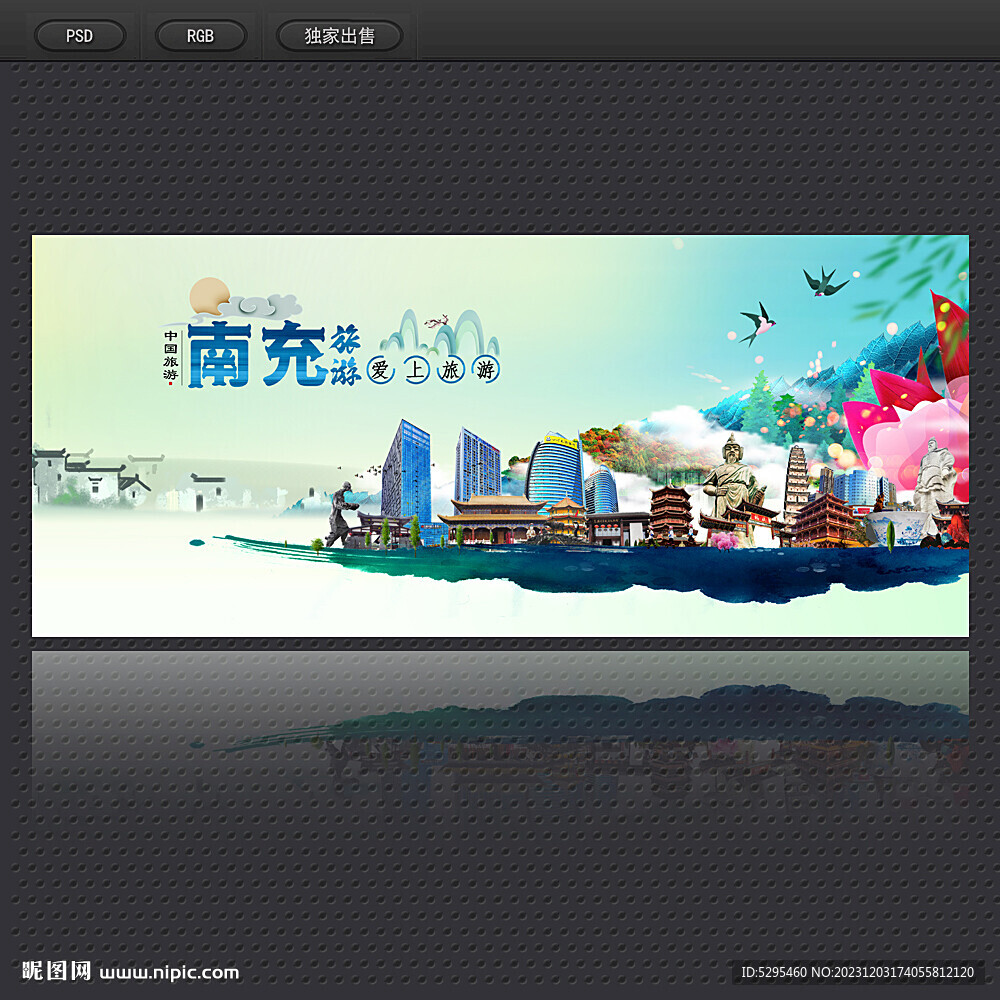
Task: Click the 南充 title text in banner
Action: coord(257,354)
